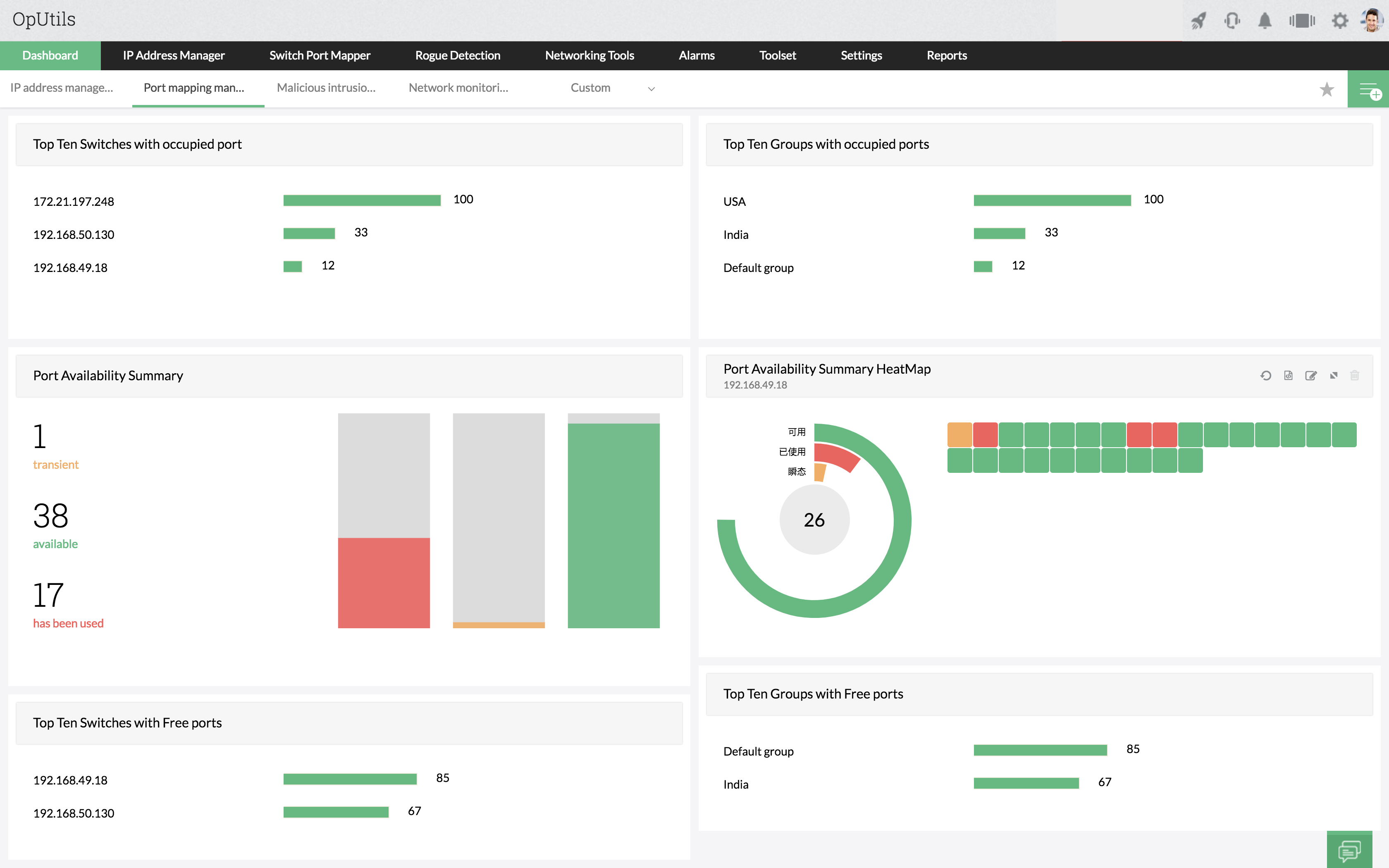This screenshot has height=868, width=1389.
Task: Expand the Custom dashboard dropdown
Action: [x=651, y=89]
